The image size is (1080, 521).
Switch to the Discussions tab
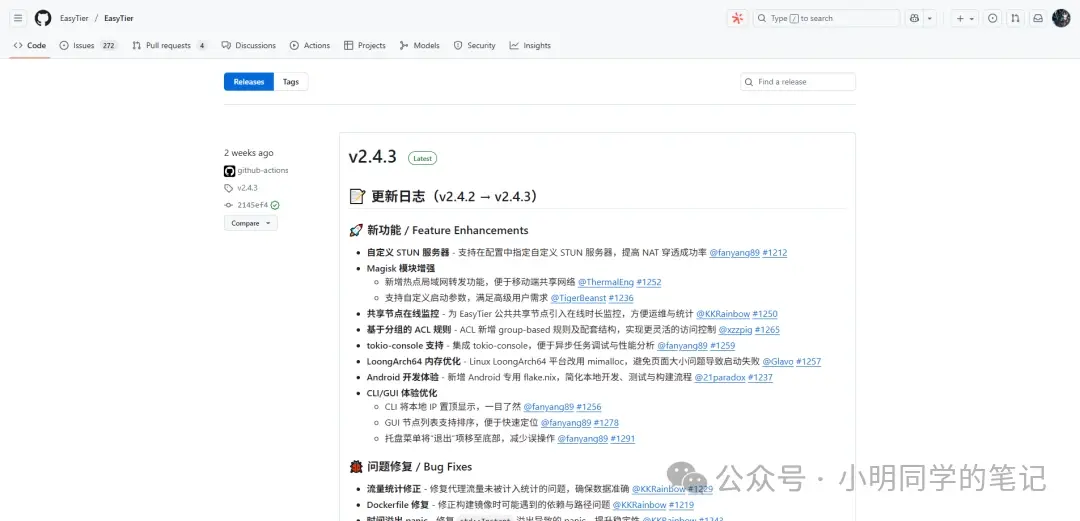coord(249,45)
